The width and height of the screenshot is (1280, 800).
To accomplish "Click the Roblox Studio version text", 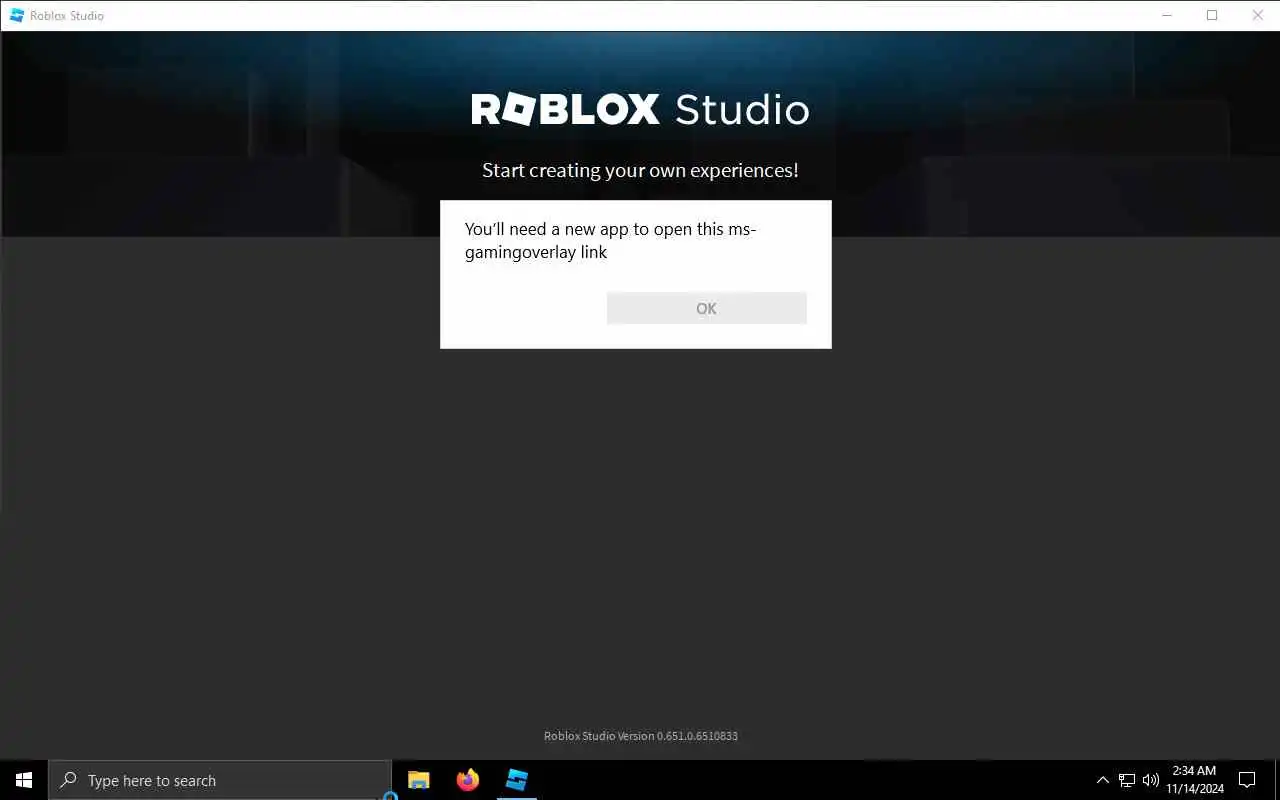I will (641, 736).
